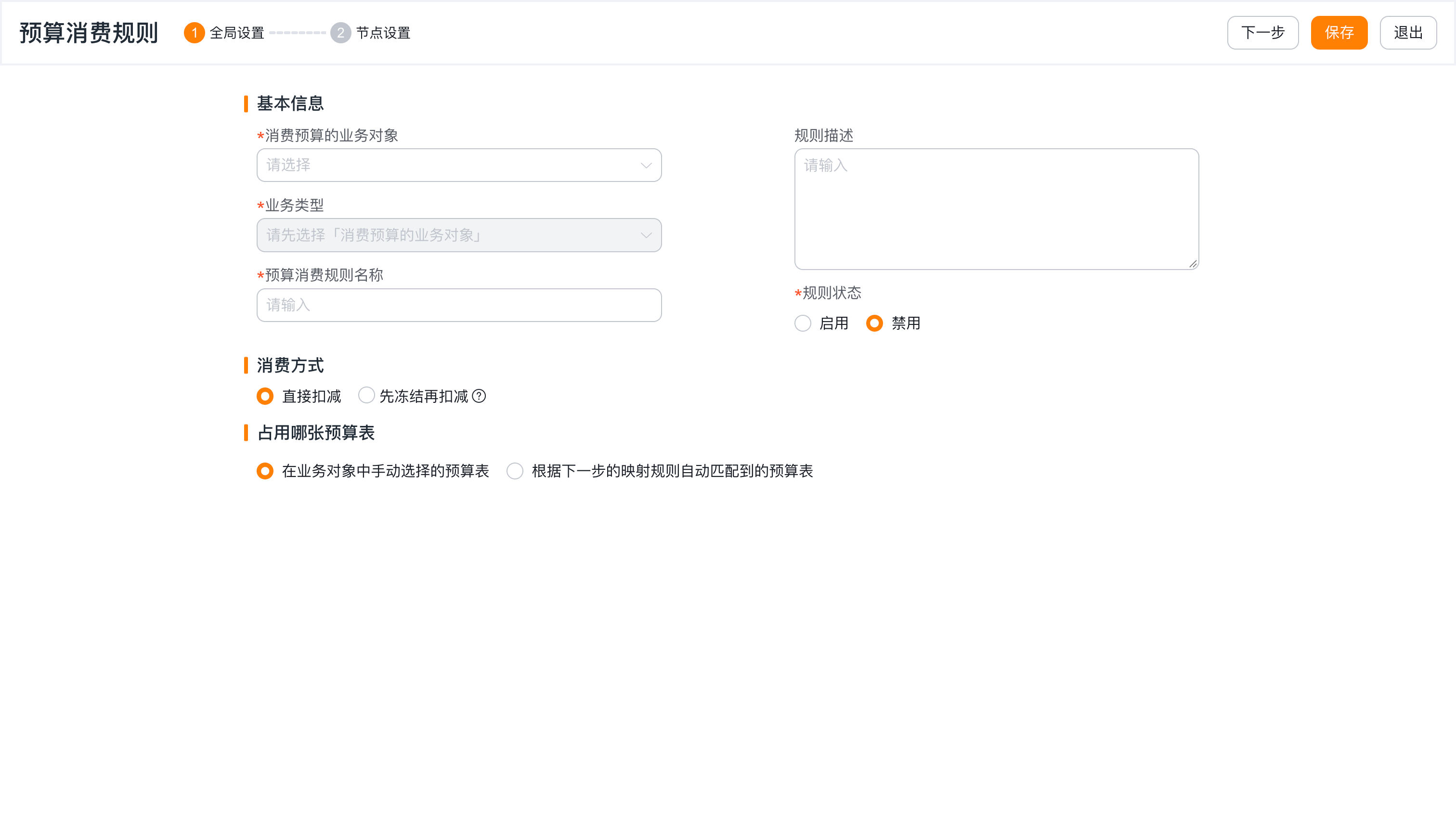Click step 1 circle for 全局设置
This screenshot has width=1456, height=825.
coord(194,33)
